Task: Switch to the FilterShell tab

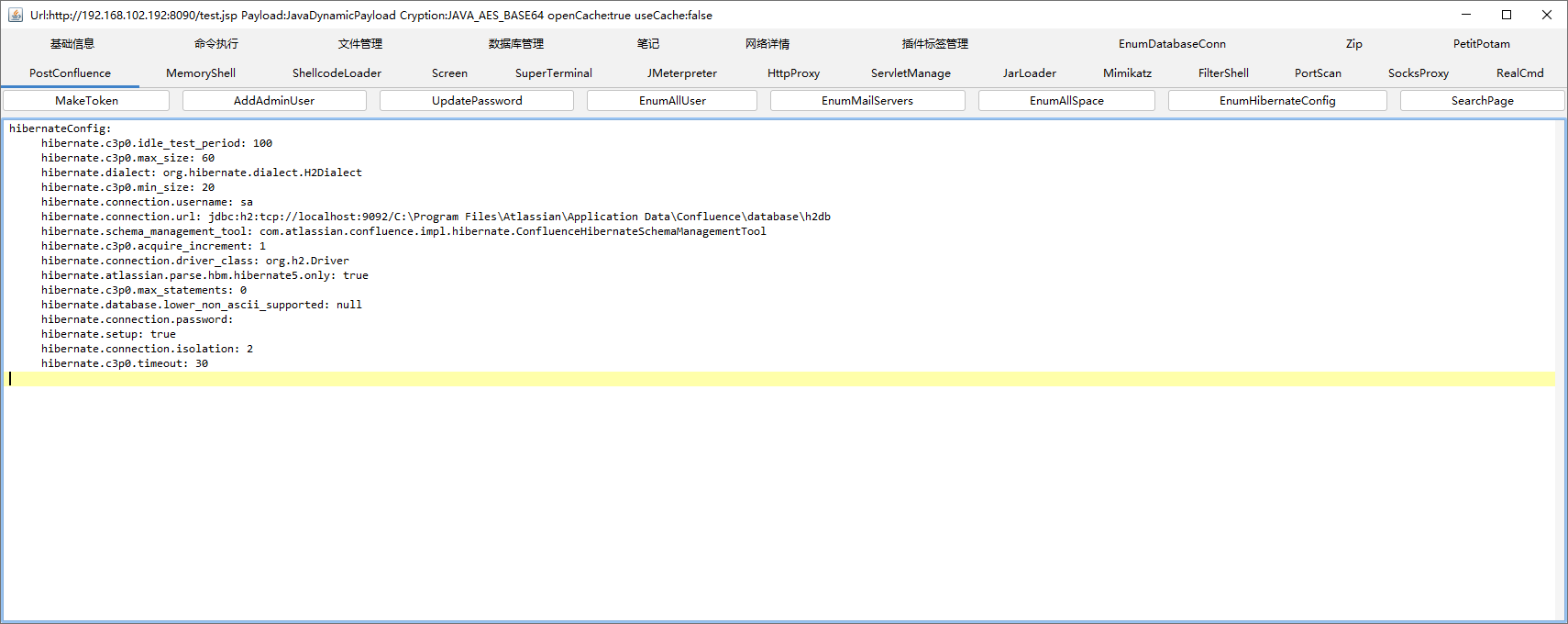Action: (1223, 73)
